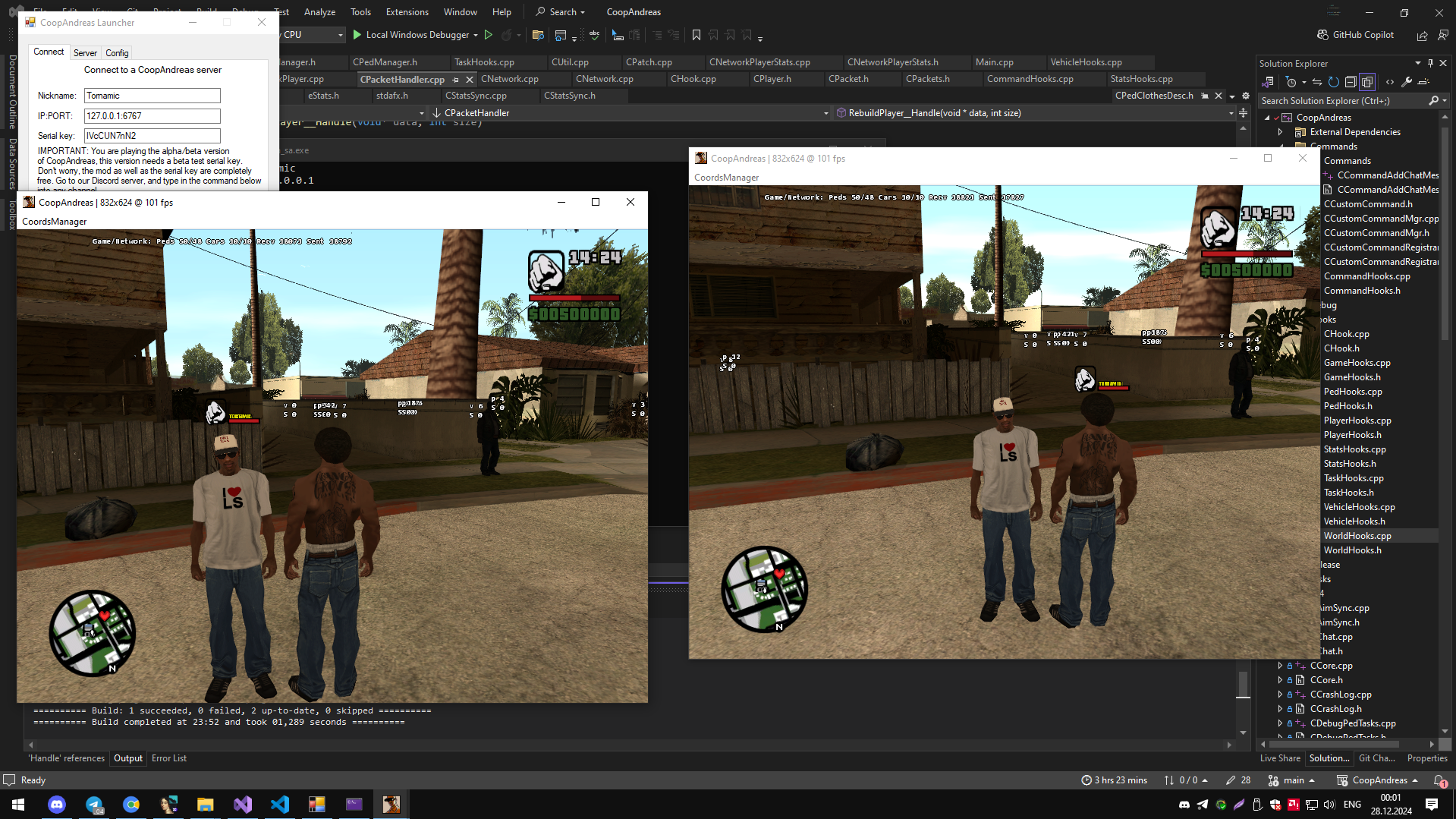Open the Extensions menu
The width and height of the screenshot is (1456, 819).
[407, 12]
